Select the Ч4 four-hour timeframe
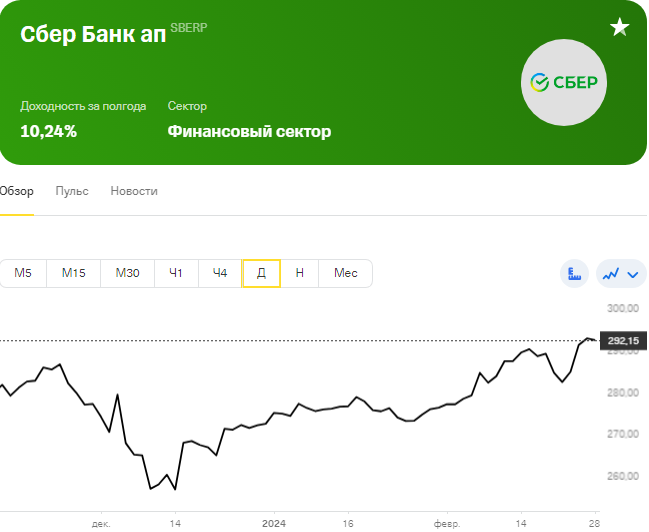 coord(220,273)
